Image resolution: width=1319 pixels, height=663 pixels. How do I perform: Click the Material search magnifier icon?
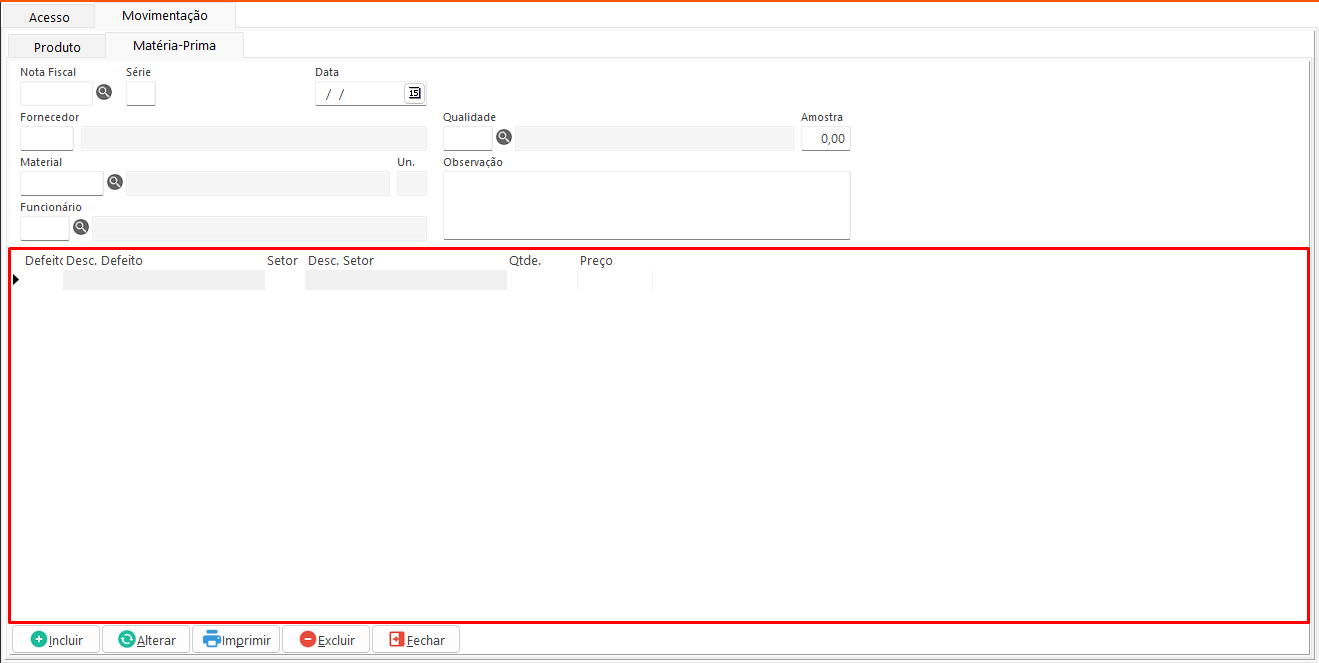115,182
